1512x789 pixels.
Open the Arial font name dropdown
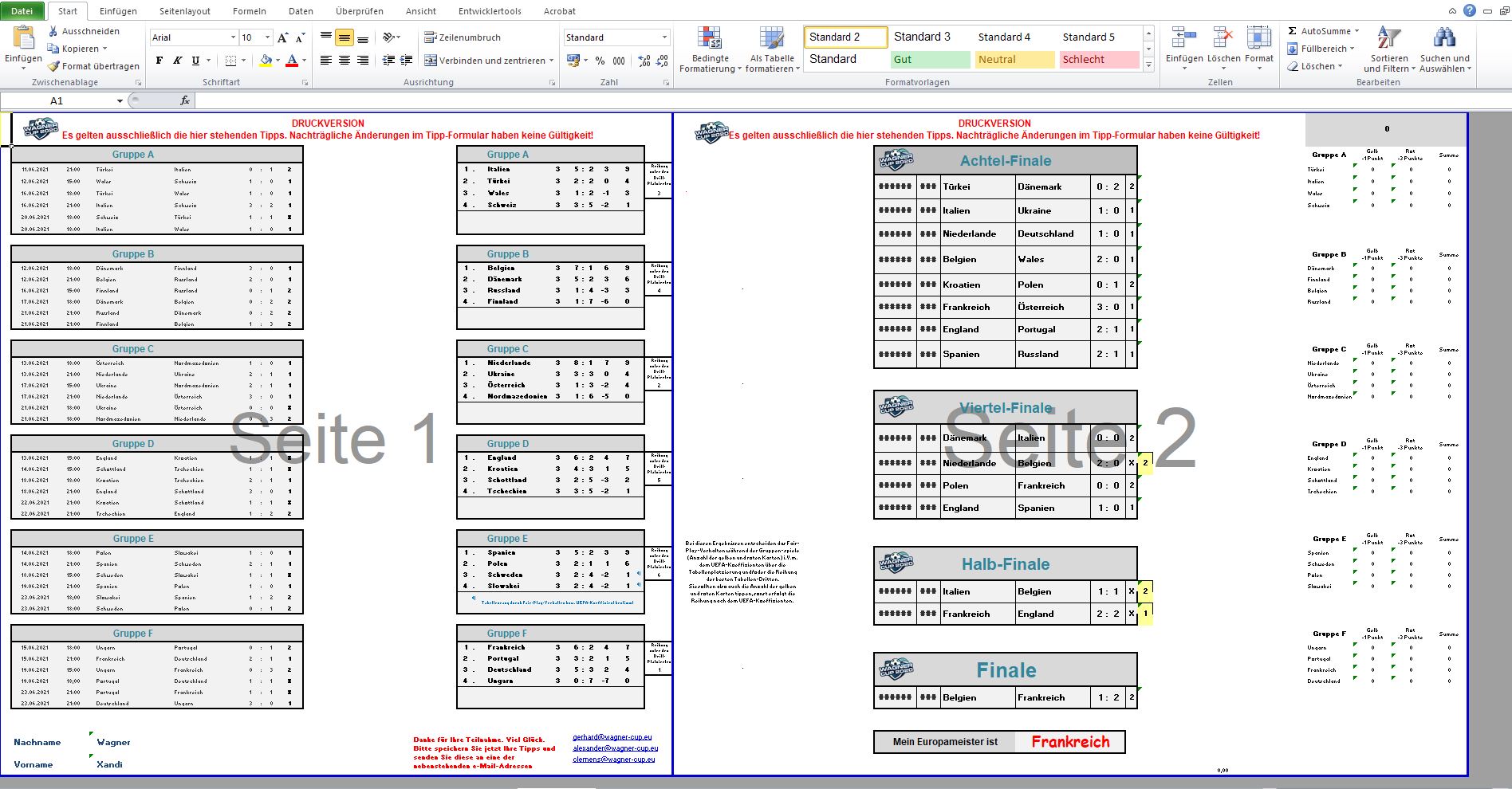coord(233,37)
